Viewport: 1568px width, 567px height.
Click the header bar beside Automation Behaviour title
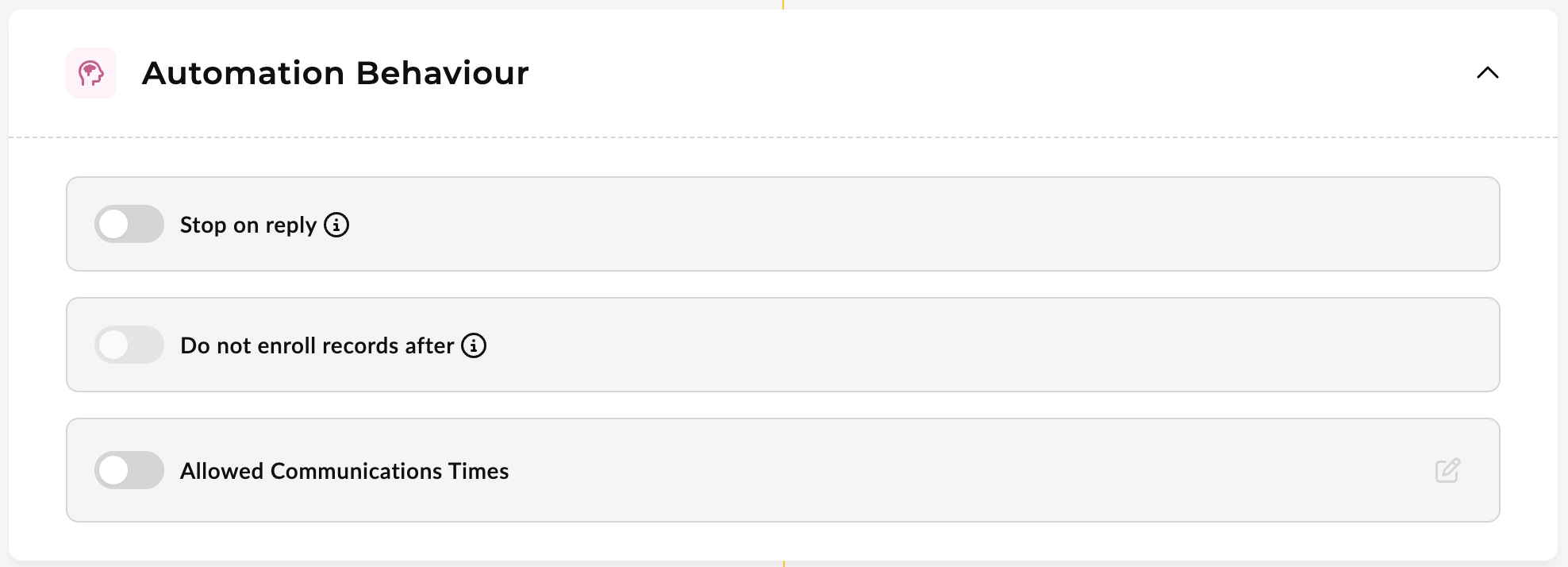point(992,73)
